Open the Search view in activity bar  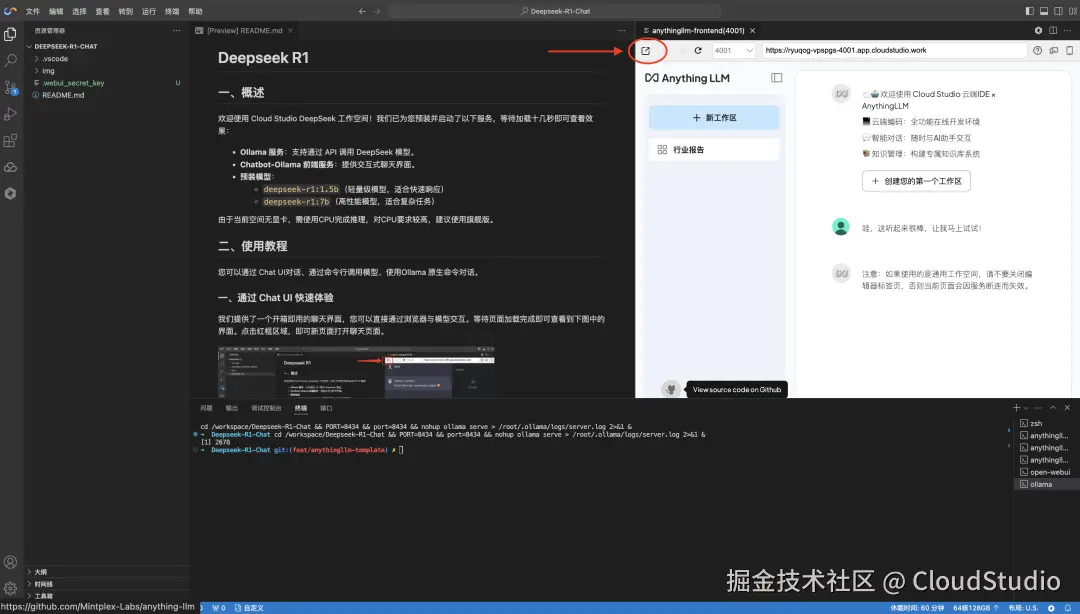pyautogui.click(x=12, y=60)
